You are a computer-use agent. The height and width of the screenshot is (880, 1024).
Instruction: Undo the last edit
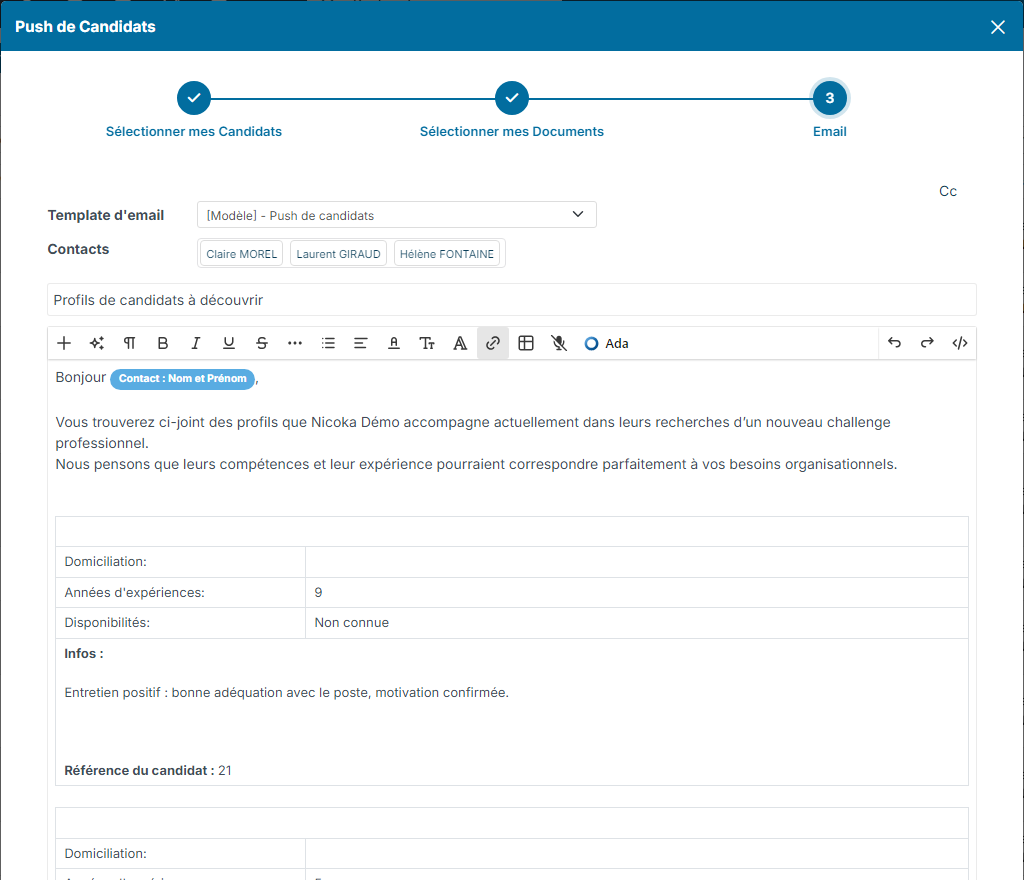(x=894, y=343)
